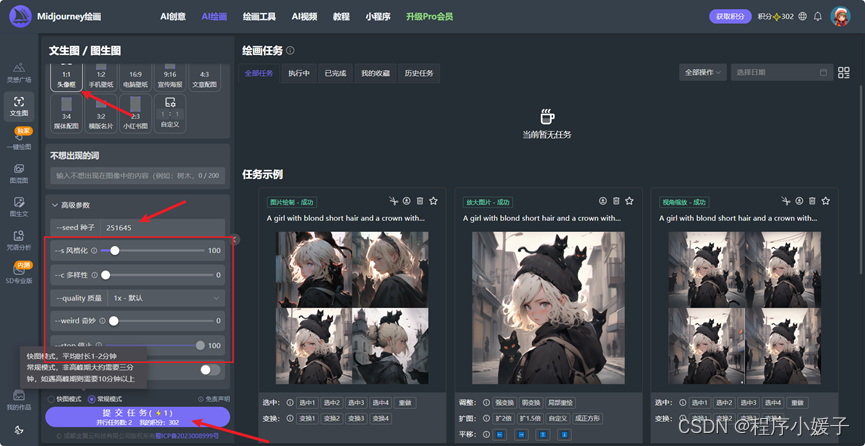Open the --quality 质量 dropdown
The image size is (865, 446).
[x=166, y=298]
